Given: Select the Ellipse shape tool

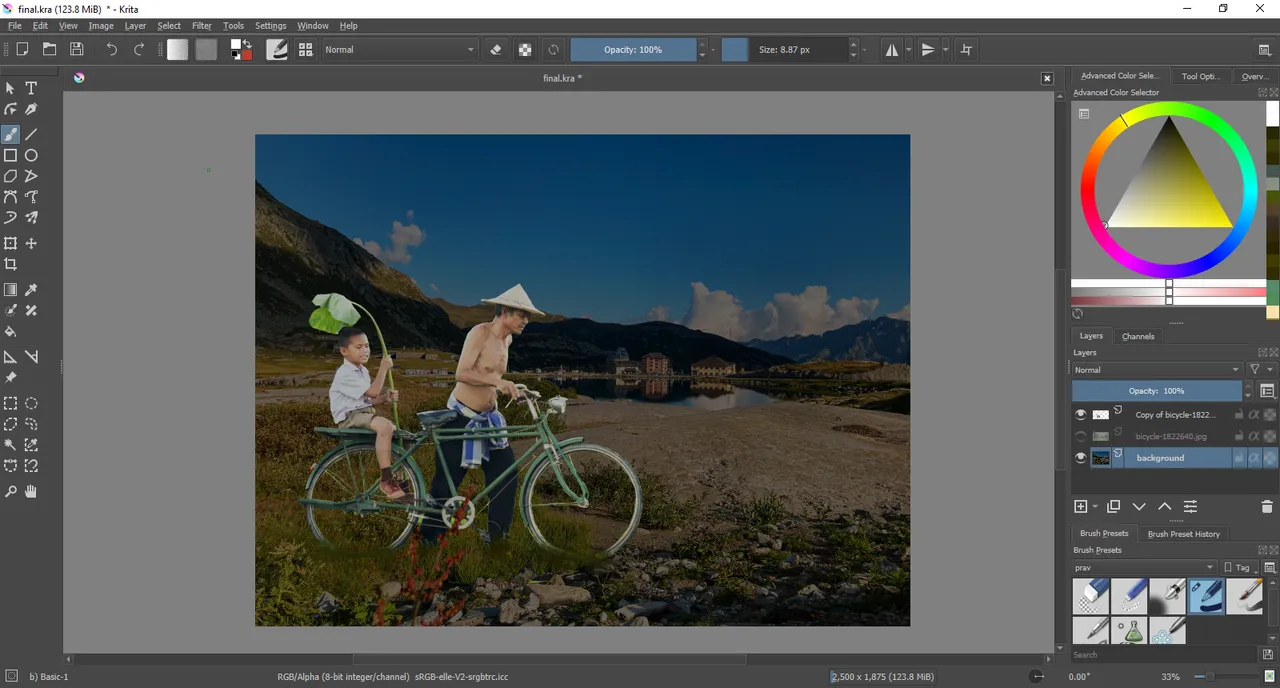Looking at the screenshot, I should coord(31,155).
